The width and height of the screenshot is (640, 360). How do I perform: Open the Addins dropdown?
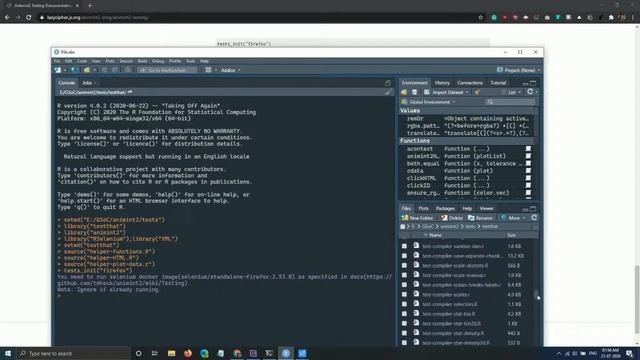[x=230, y=70]
